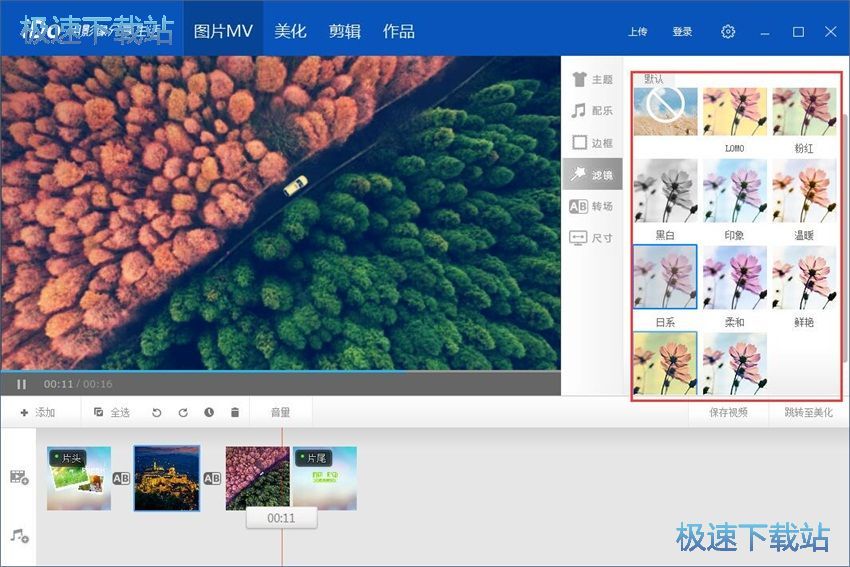Image resolution: width=850 pixels, height=567 pixels.
Task: Click the video preview area
Action: click(x=280, y=212)
